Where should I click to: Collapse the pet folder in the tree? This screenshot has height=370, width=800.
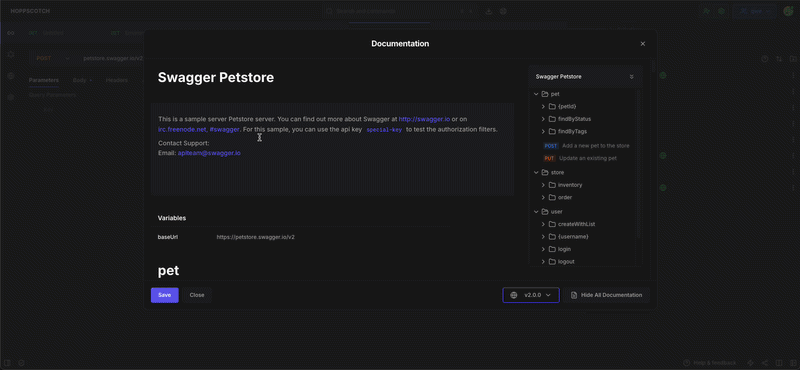click(536, 94)
